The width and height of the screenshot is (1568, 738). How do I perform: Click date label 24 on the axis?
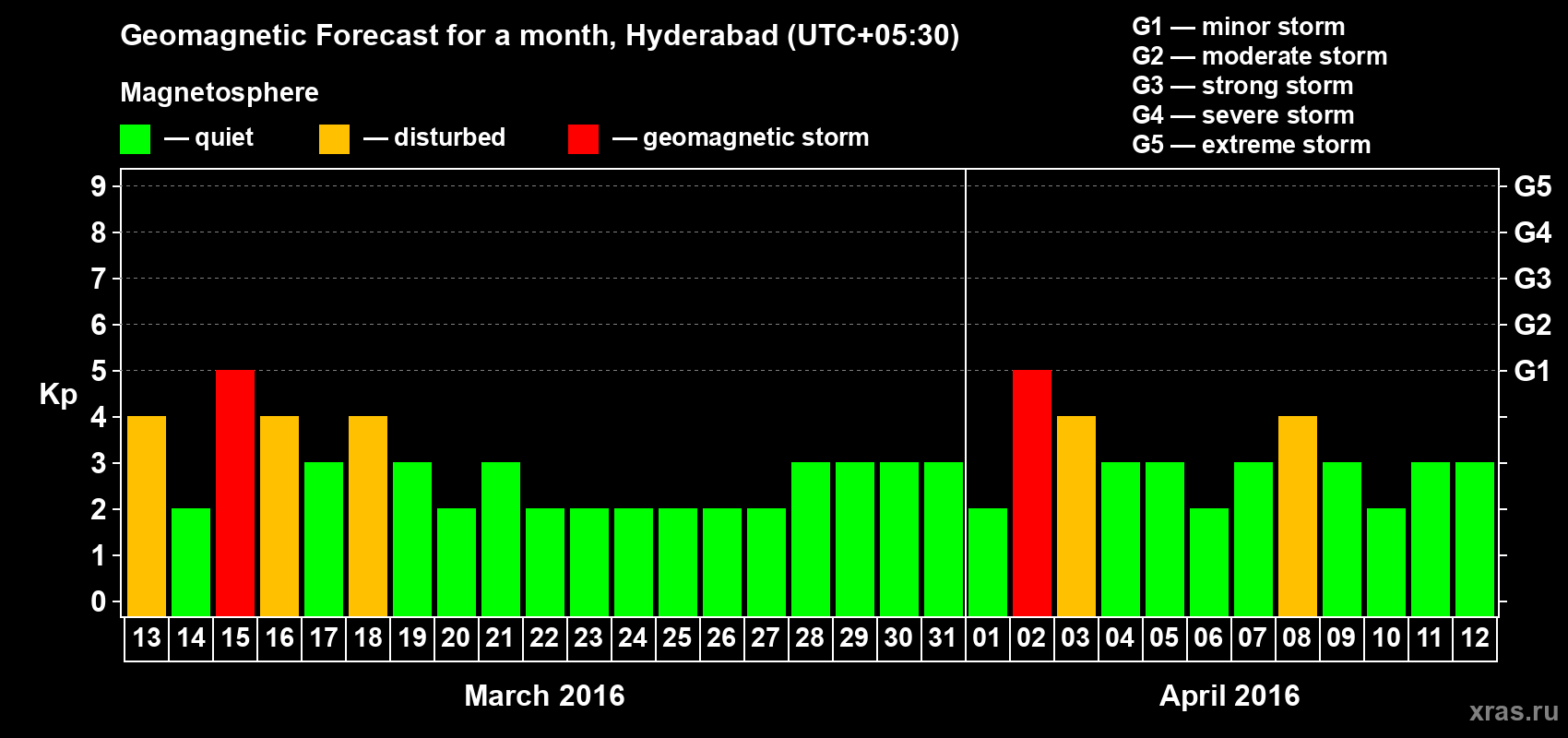633,637
